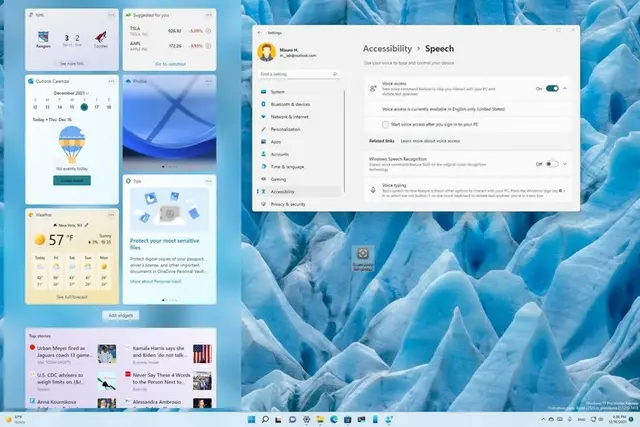Open Photos widget options menu
The width and height of the screenshot is (640, 427).
coord(209,81)
